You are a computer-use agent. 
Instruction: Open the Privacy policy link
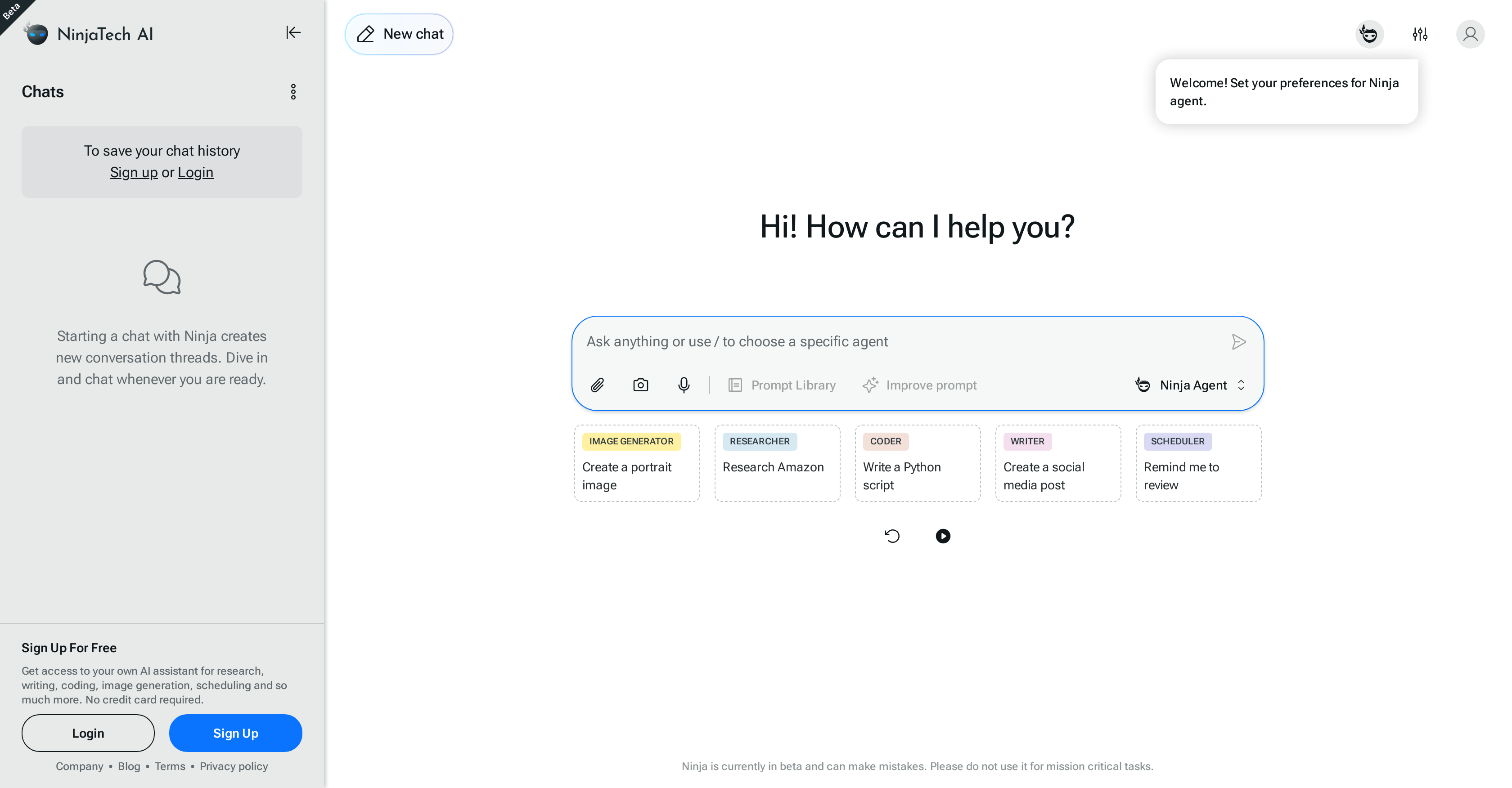pos(233,766)
